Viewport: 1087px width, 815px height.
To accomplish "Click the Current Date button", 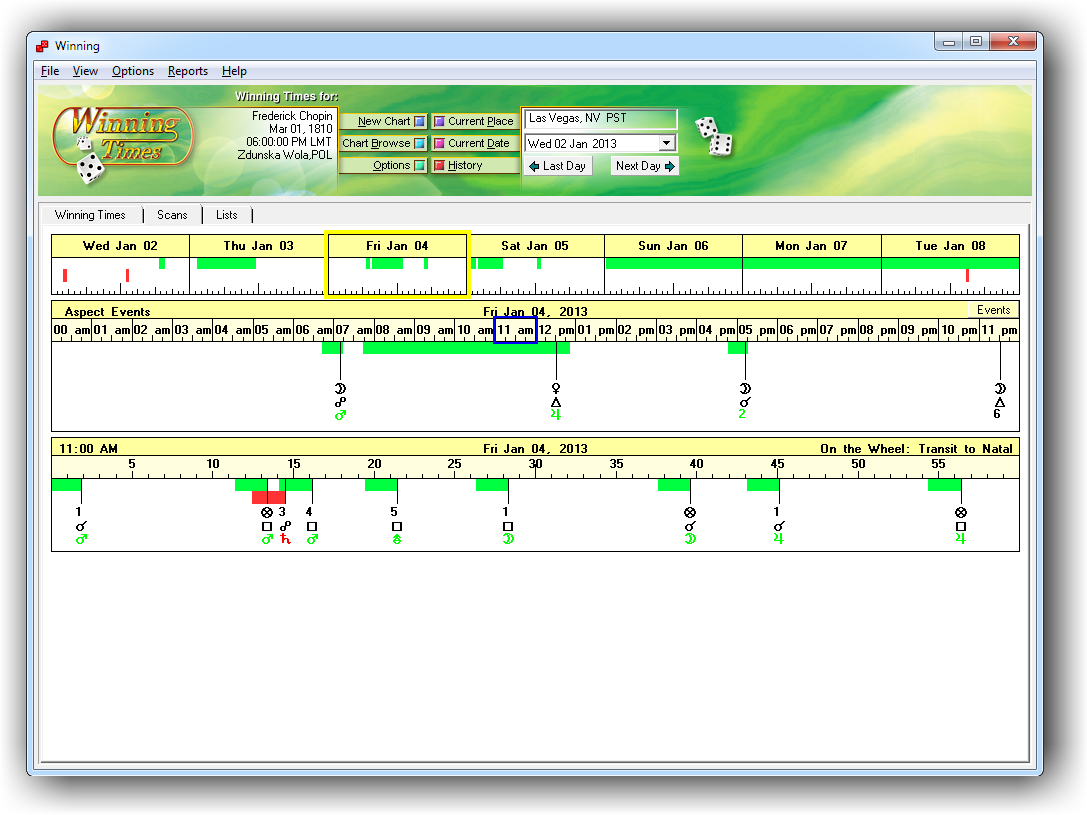I will [x=475, y=143].
